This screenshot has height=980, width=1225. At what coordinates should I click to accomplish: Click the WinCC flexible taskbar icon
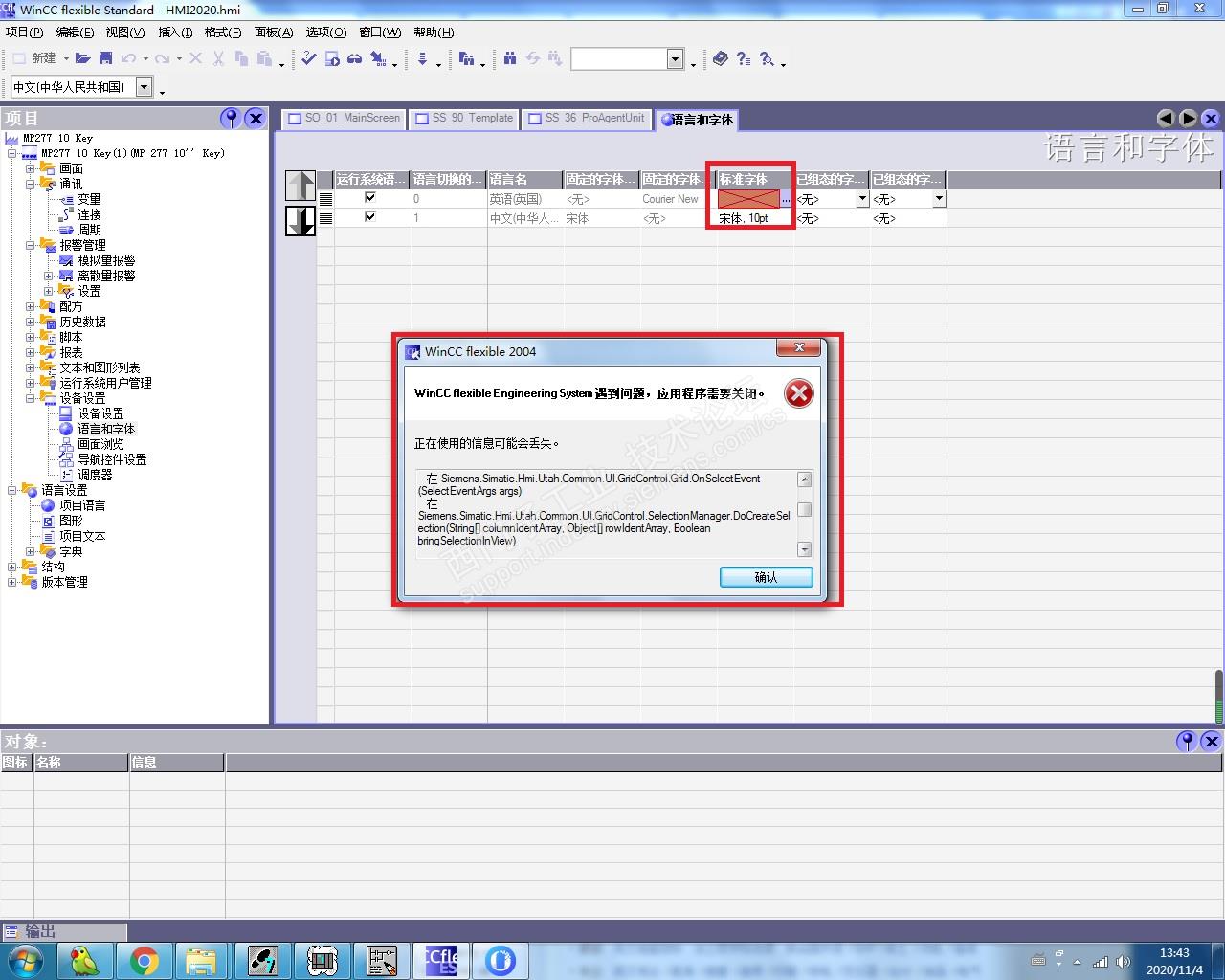441,960
